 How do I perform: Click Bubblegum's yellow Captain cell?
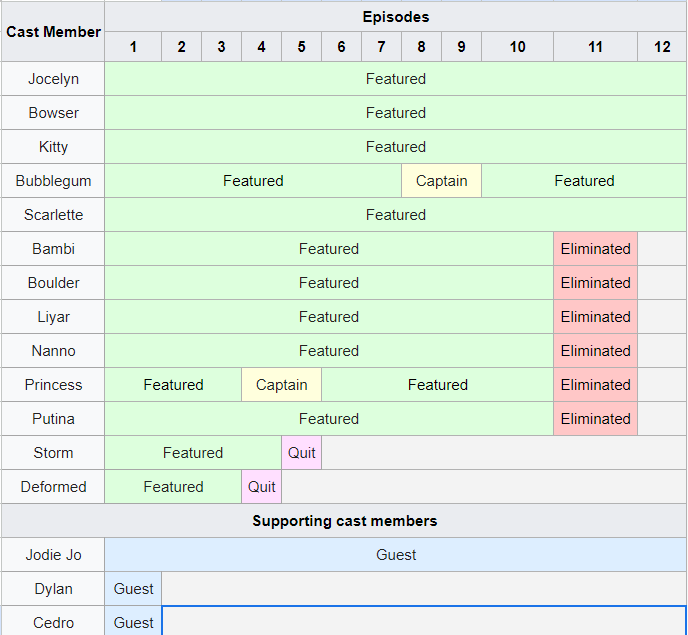(x=441, y=181)
